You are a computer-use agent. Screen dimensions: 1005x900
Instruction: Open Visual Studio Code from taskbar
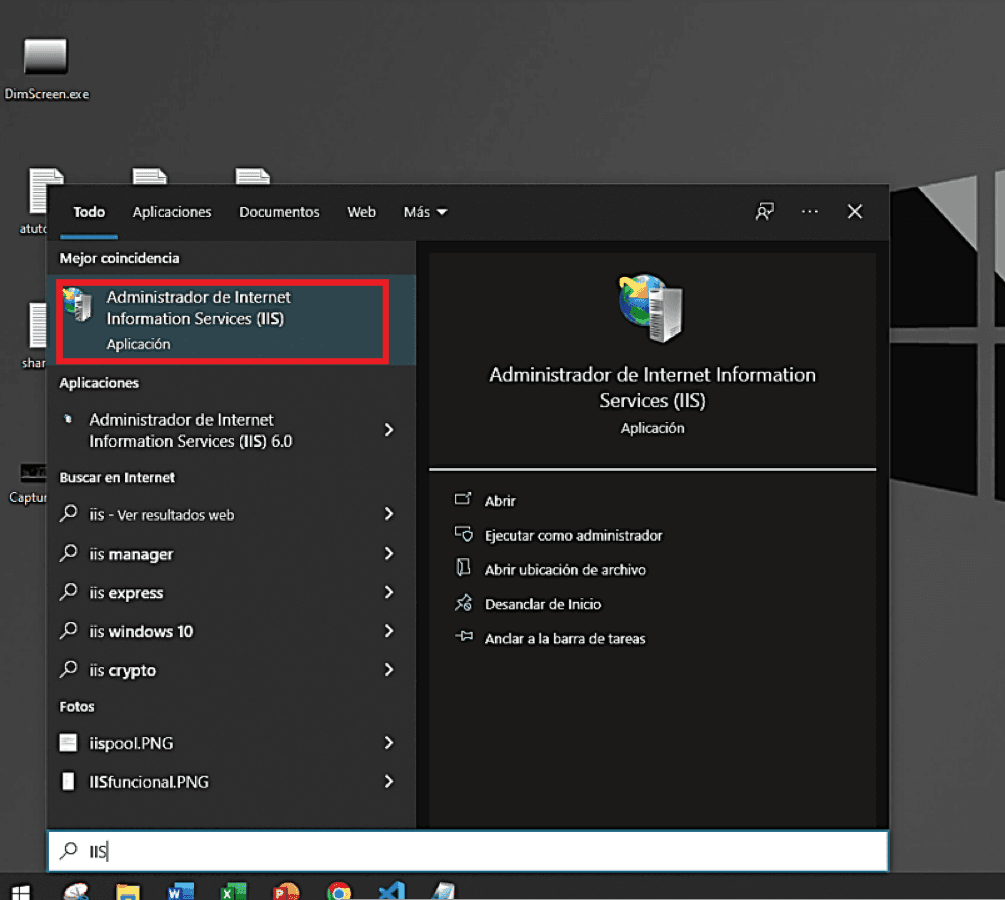coord(391,890)
